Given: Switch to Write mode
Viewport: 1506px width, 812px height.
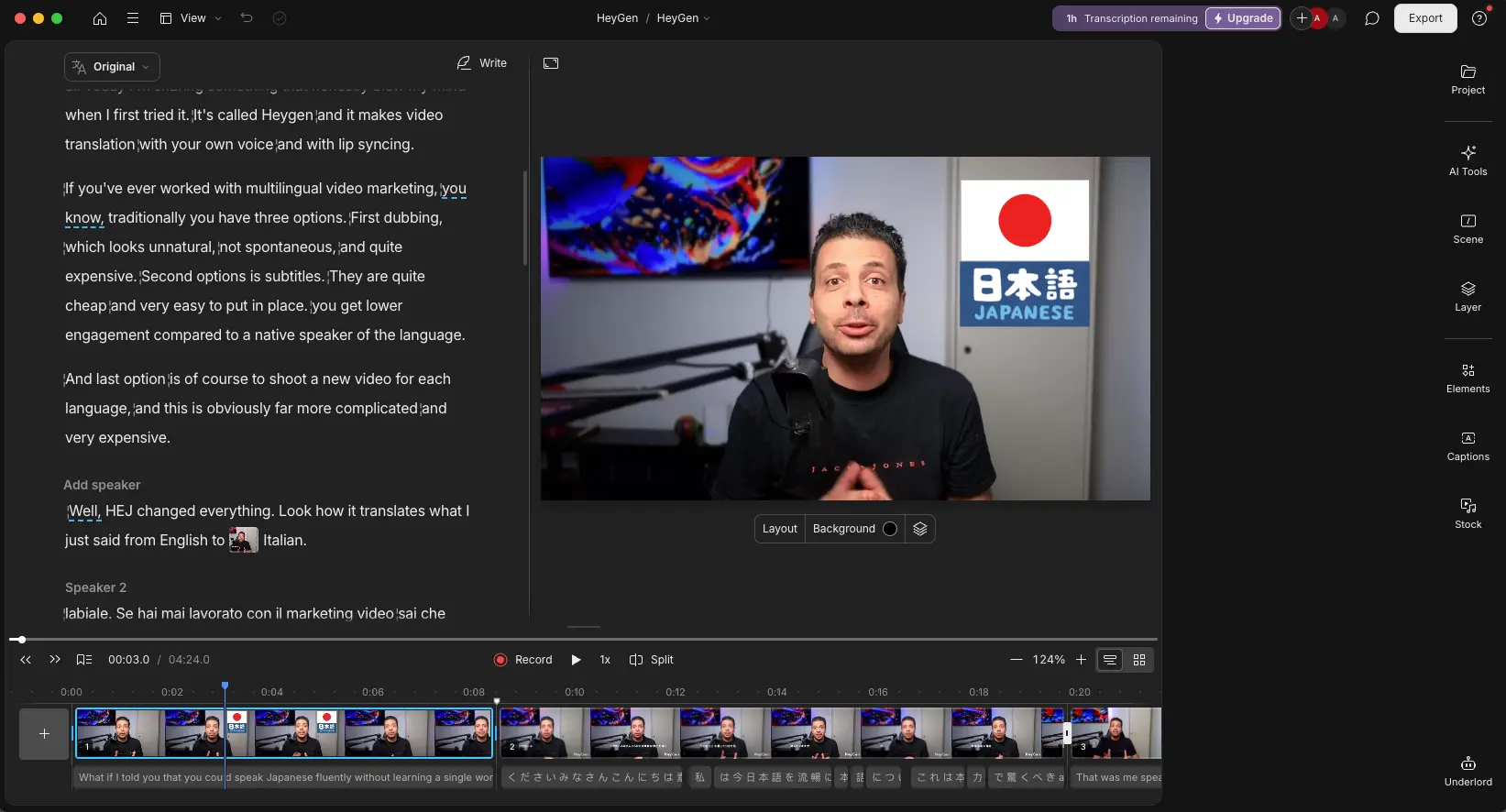Looking at the screenshot, I should (482, 63).
